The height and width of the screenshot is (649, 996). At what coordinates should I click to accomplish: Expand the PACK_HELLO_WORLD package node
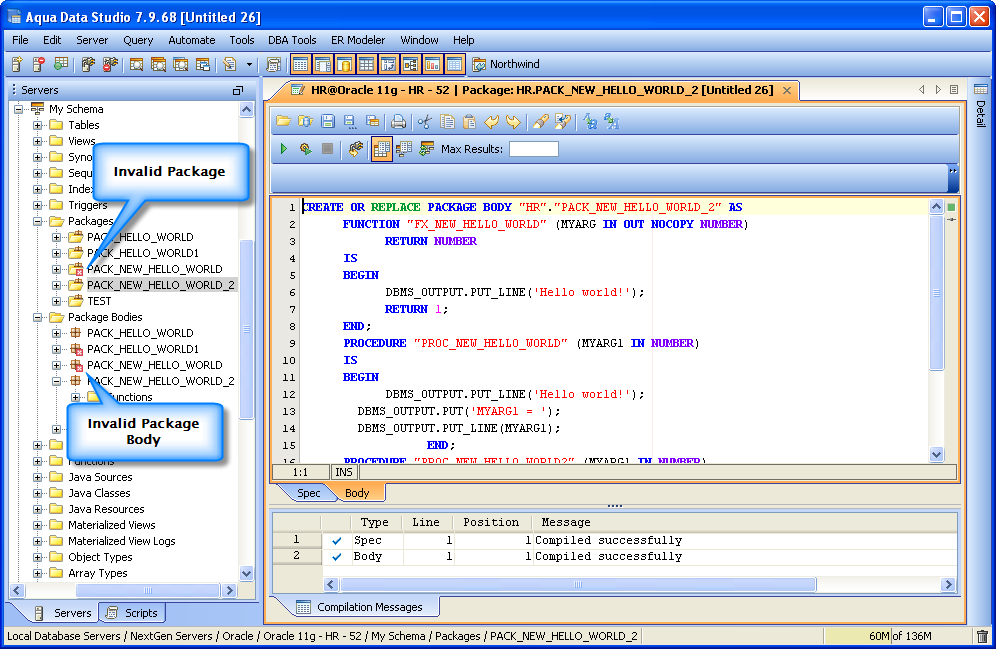(x=57, y=237)
